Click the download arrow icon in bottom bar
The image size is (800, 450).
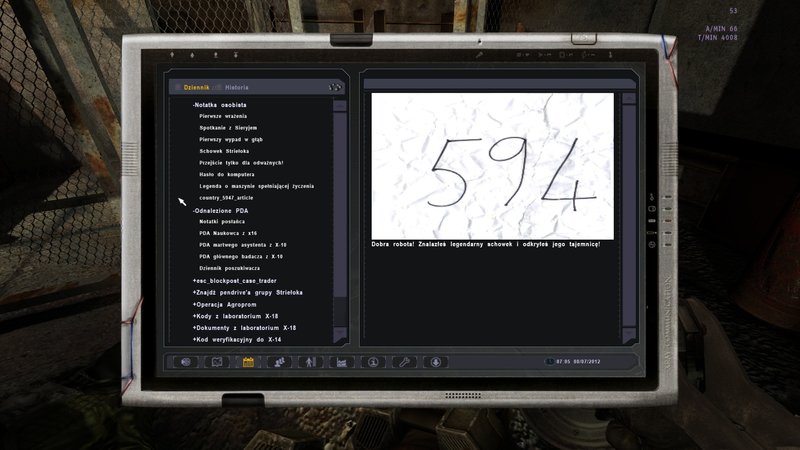pyautogui.click(x=435, y=361)
